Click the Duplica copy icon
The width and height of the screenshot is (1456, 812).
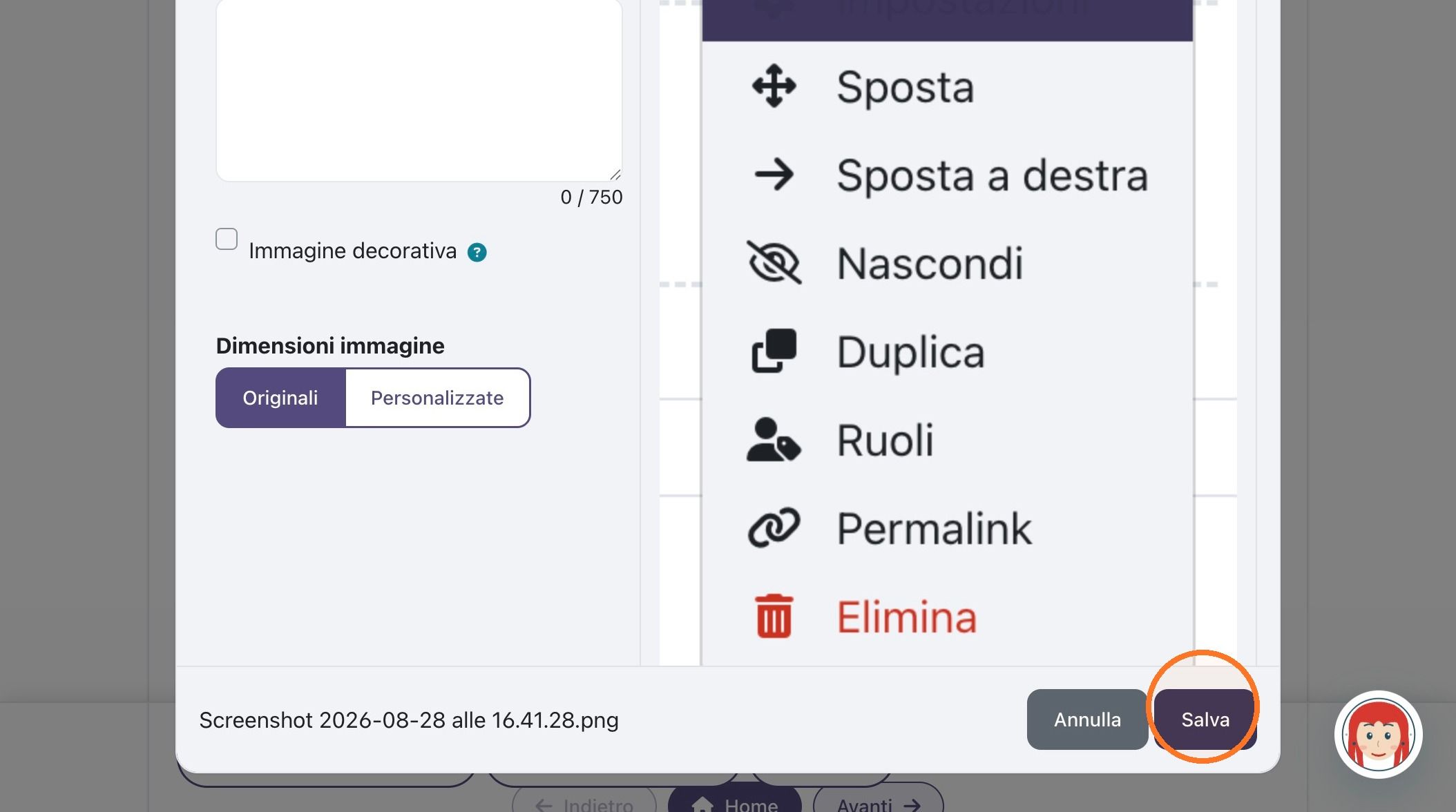(774, 351)
